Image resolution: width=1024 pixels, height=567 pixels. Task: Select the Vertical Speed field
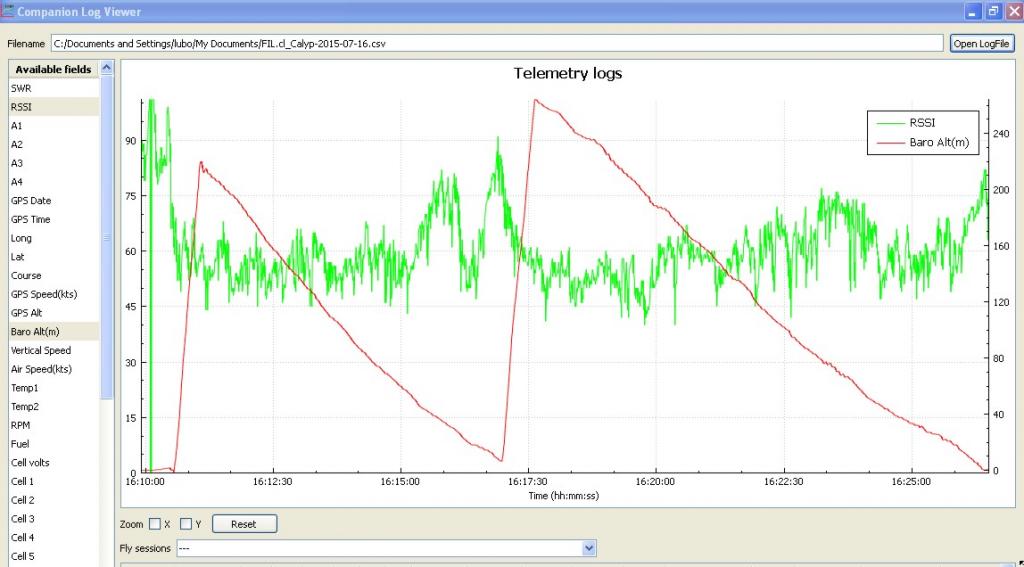42,351
